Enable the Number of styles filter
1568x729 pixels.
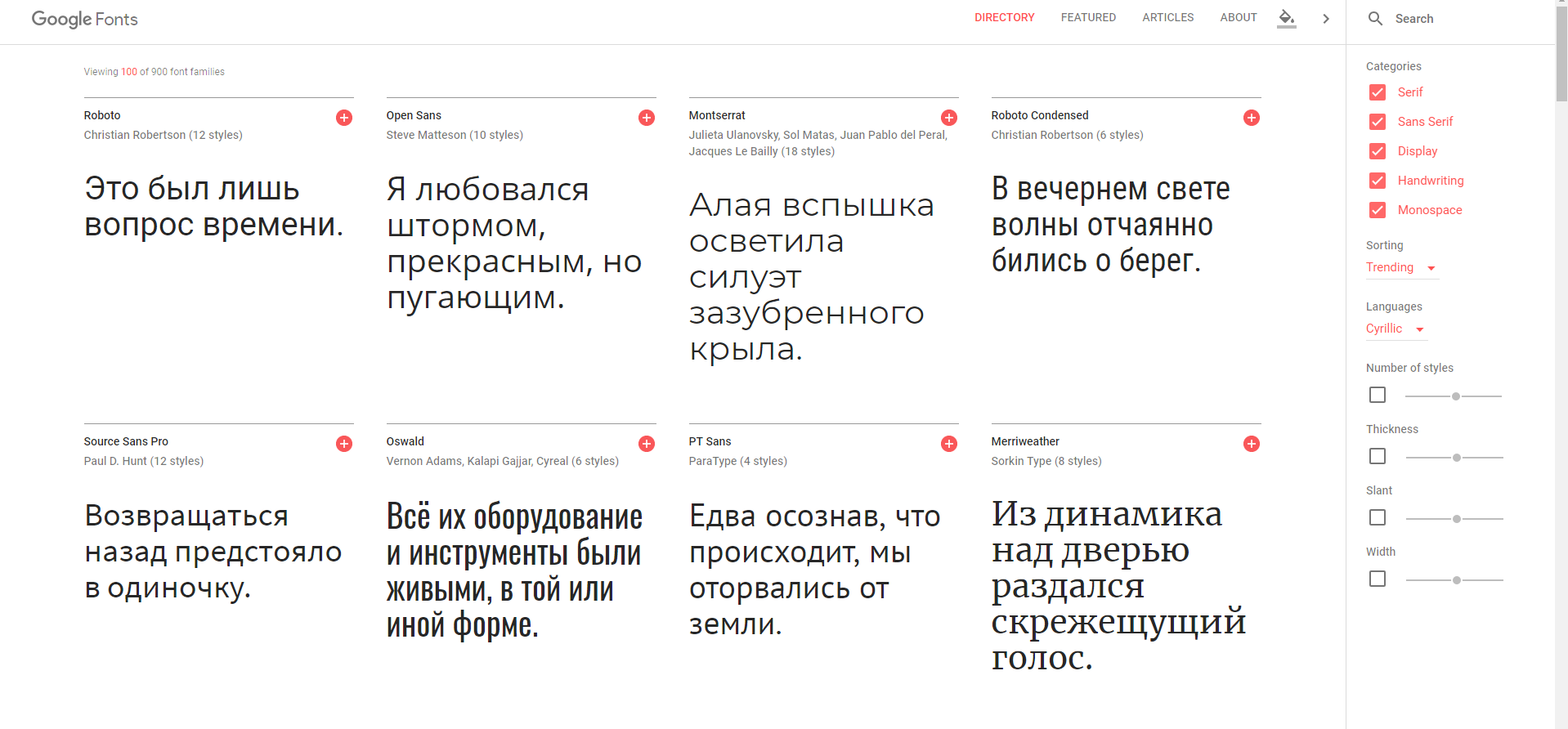pos(1378,395)
